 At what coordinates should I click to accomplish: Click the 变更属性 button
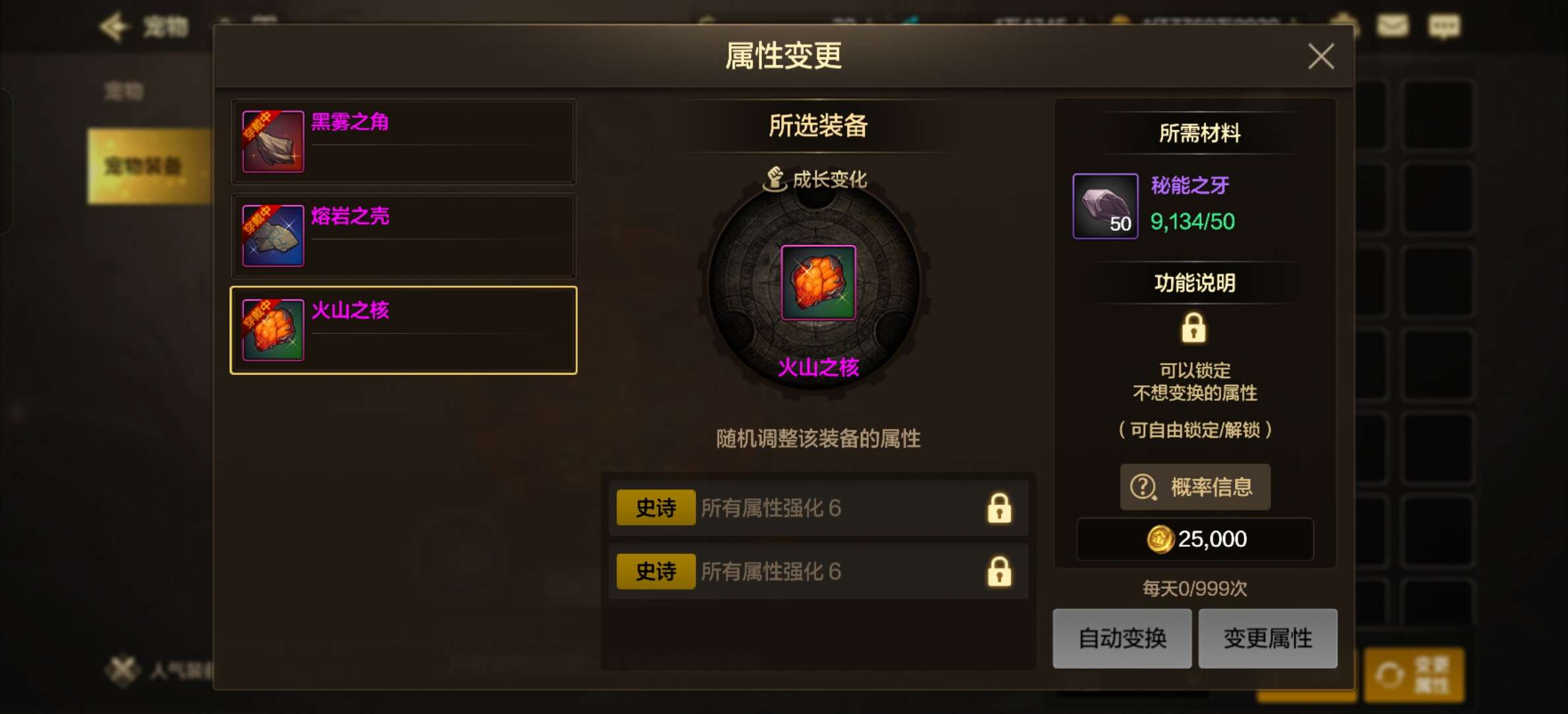(x=1268, y=639)
